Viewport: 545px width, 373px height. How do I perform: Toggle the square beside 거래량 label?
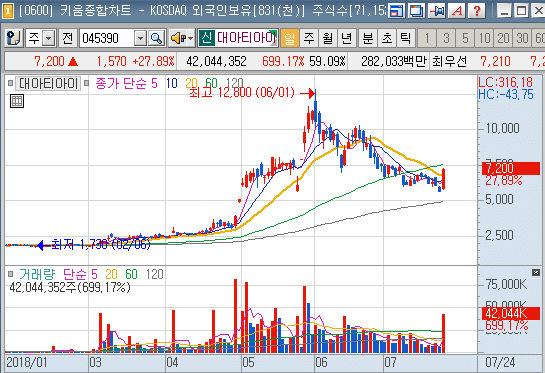tap(10, 274)
